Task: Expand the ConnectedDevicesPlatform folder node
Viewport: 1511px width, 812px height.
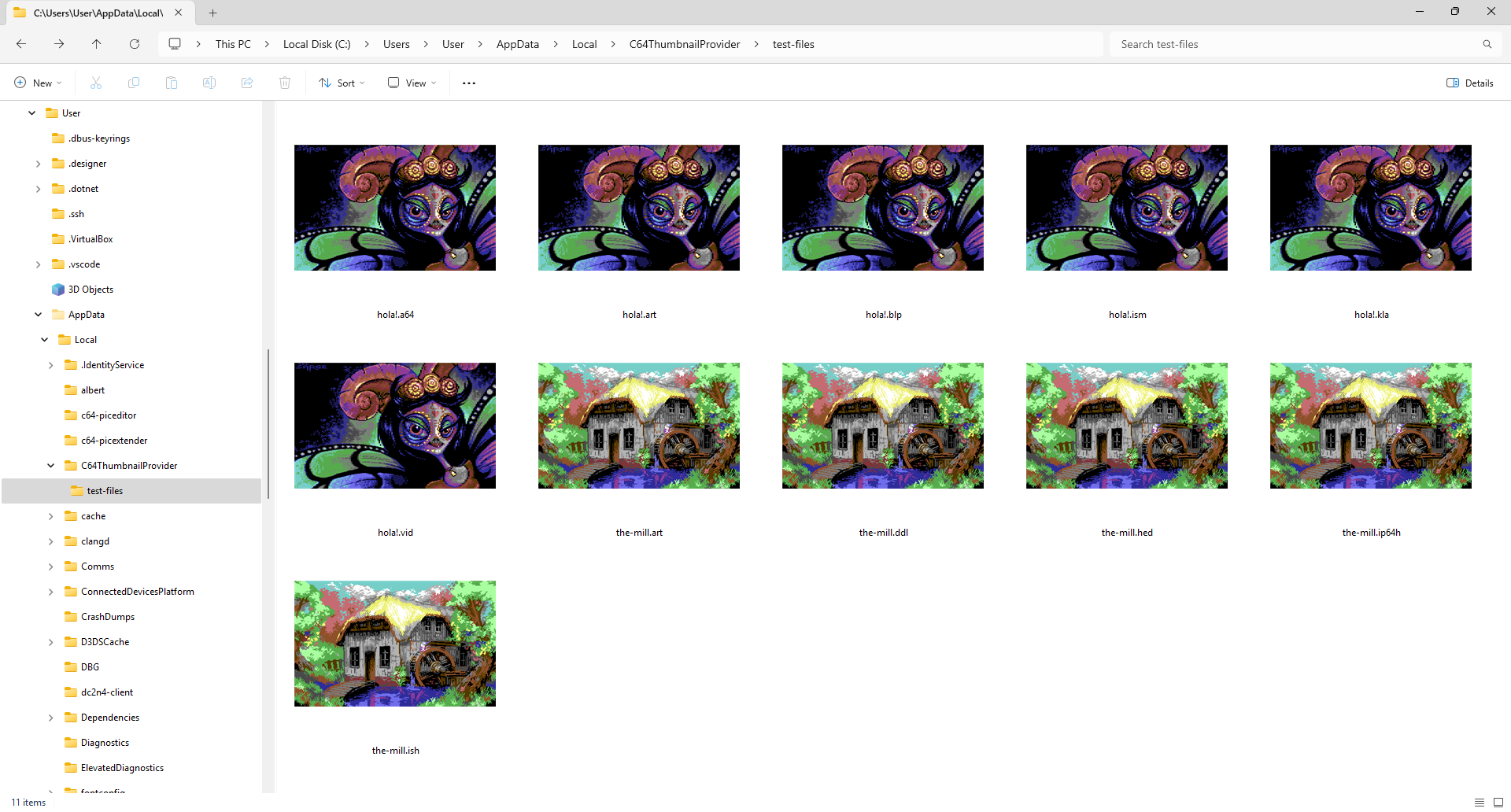Action: point(50,592)
